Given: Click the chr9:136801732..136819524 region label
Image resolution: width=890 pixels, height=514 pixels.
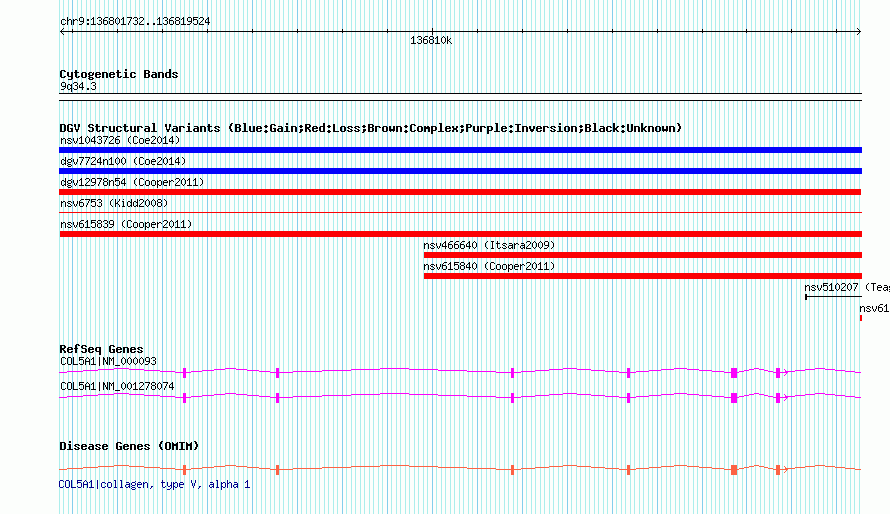Looking at the screenshot, I should (x=135, y=22).
